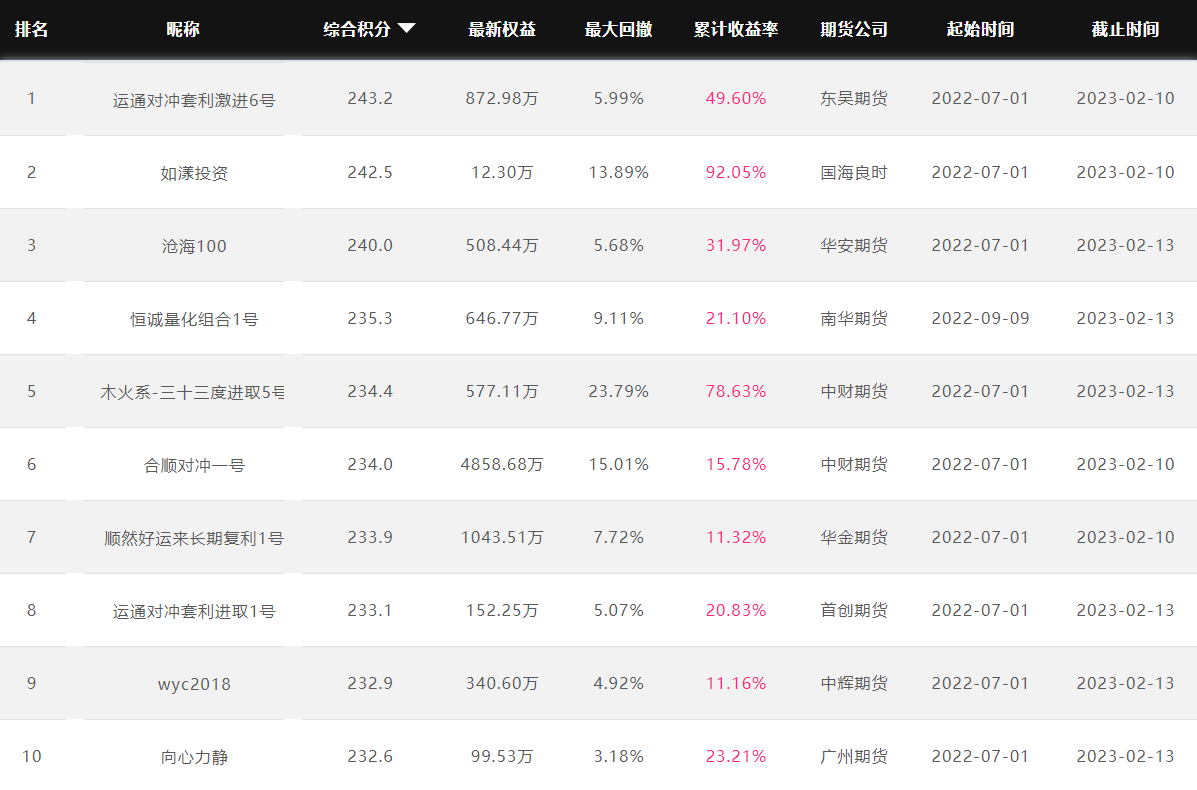Viewport: 1197px width, 790px height.
Task: Select drawdown value 3.18%
Action: [618, 756]
